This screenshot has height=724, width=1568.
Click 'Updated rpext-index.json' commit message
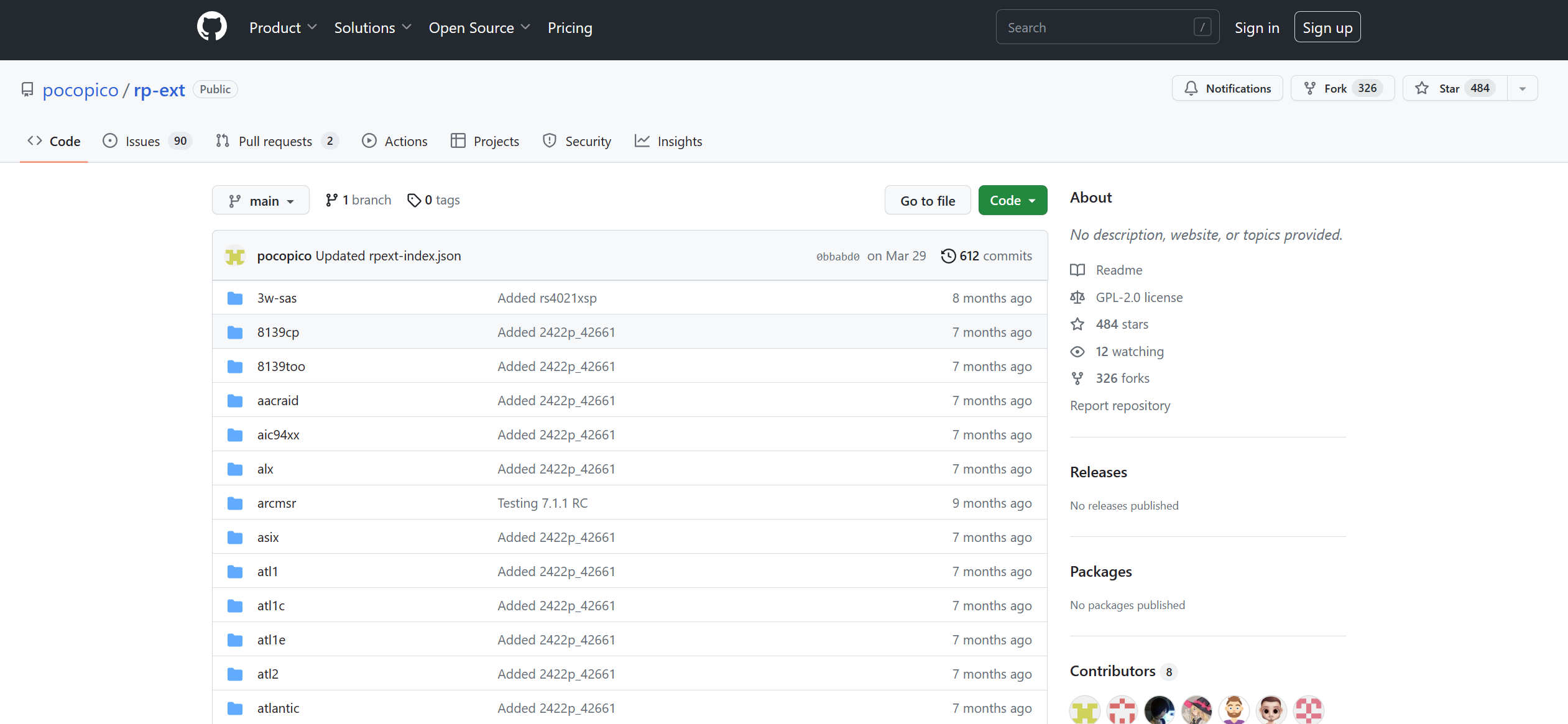389,256
